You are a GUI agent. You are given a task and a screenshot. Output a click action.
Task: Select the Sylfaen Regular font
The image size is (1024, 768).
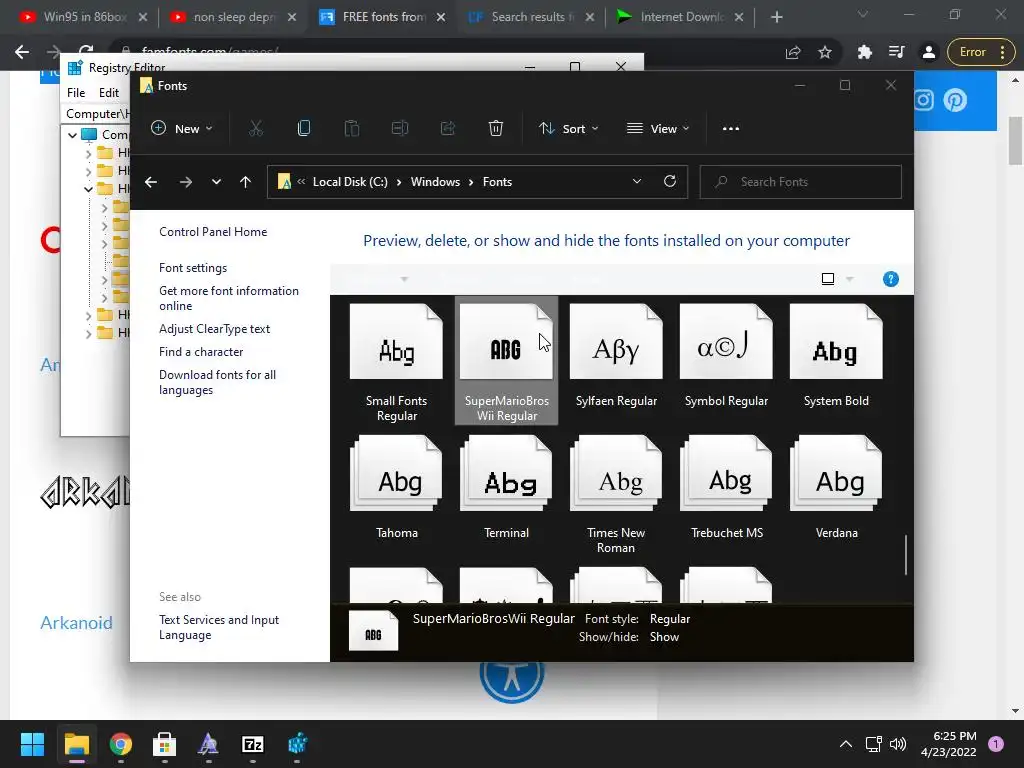[616, 356]
